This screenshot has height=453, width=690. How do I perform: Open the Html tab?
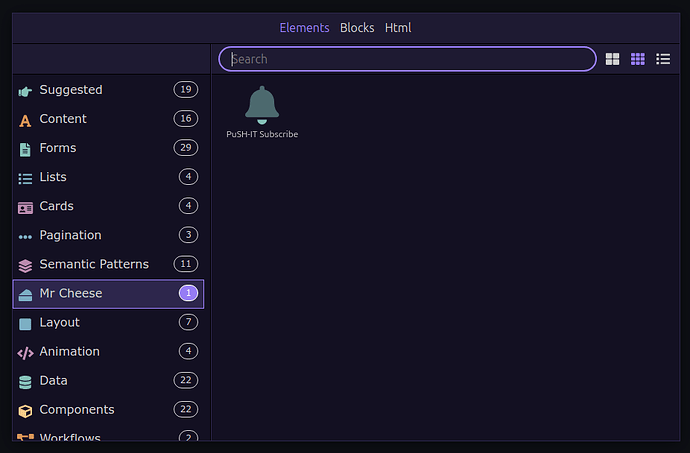[x=398, y=28]
